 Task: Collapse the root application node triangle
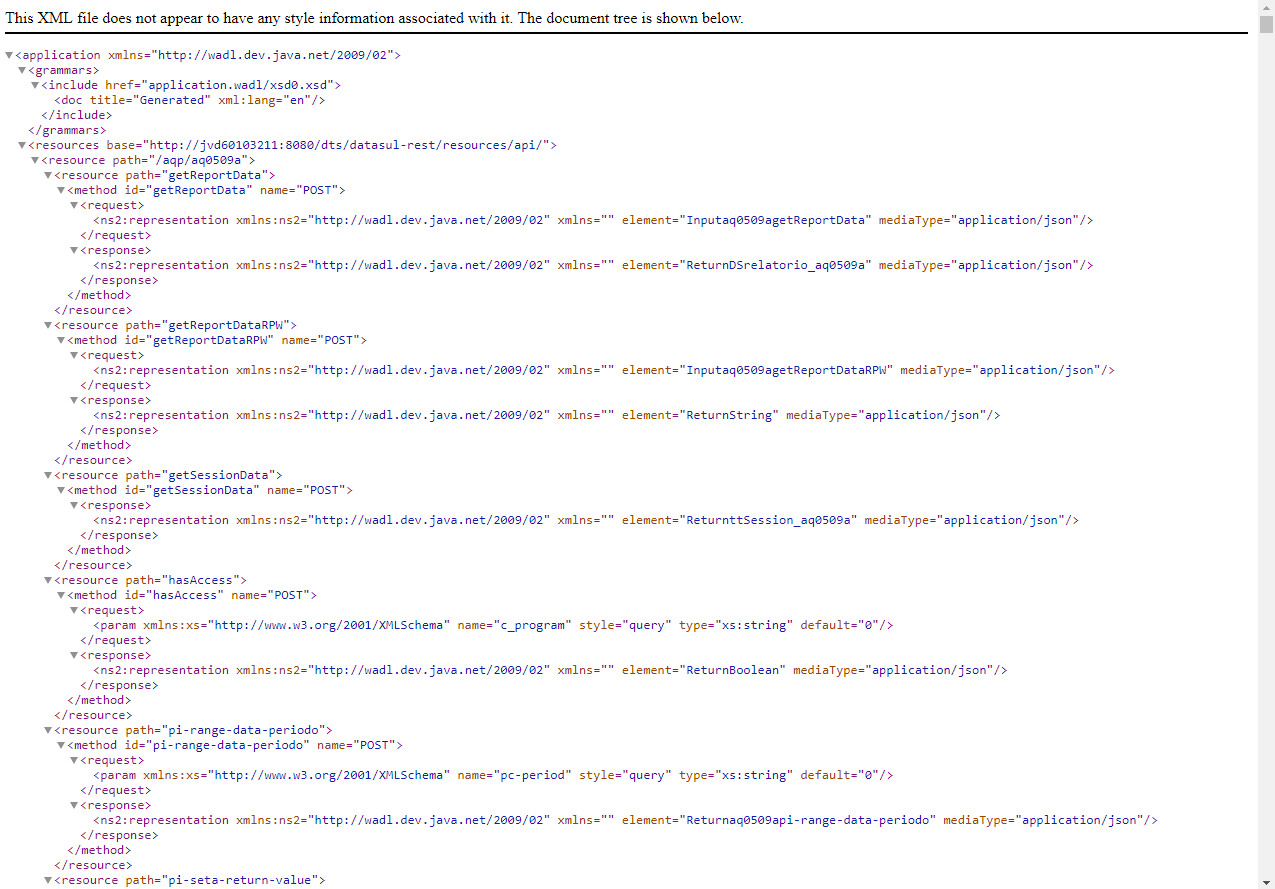(10, 56)
